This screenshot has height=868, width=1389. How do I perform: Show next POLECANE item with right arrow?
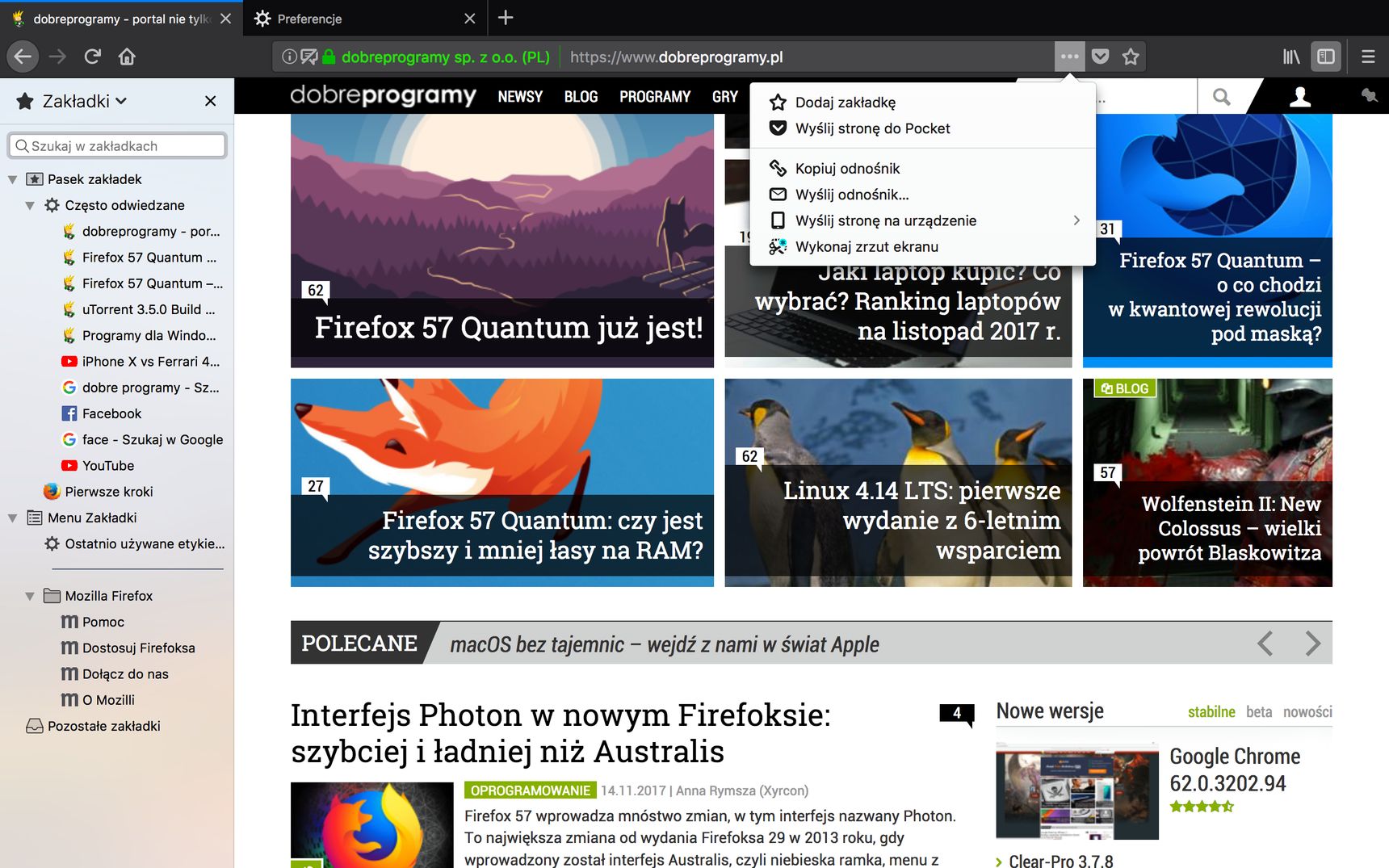1312,644
